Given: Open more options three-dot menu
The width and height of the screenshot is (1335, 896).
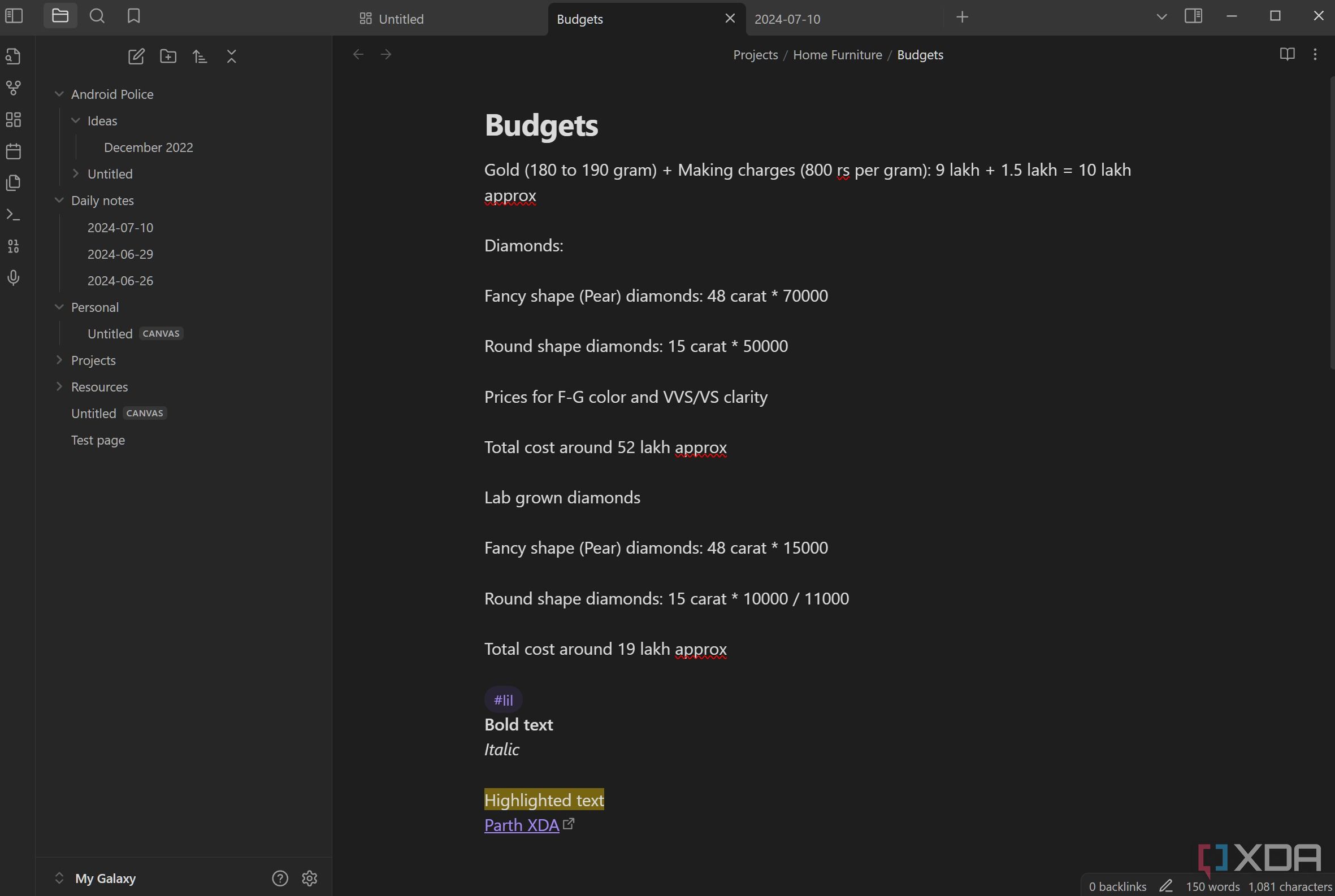Looking at the screenshot, I should click(1315, 54).
